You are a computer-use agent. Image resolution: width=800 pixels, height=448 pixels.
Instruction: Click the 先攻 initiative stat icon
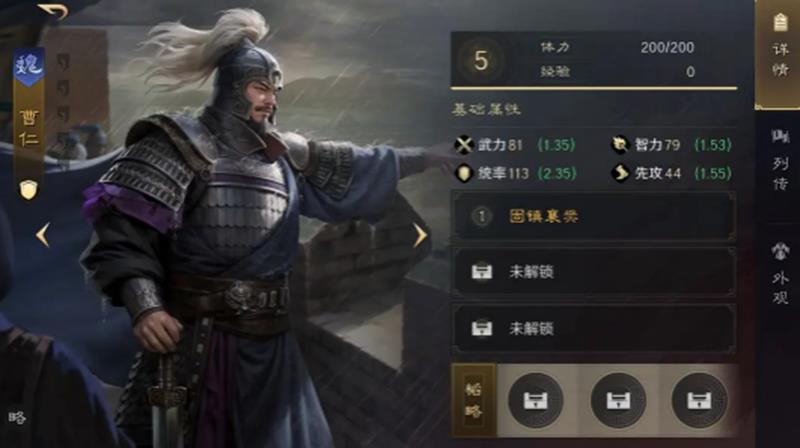coord(620,173)
